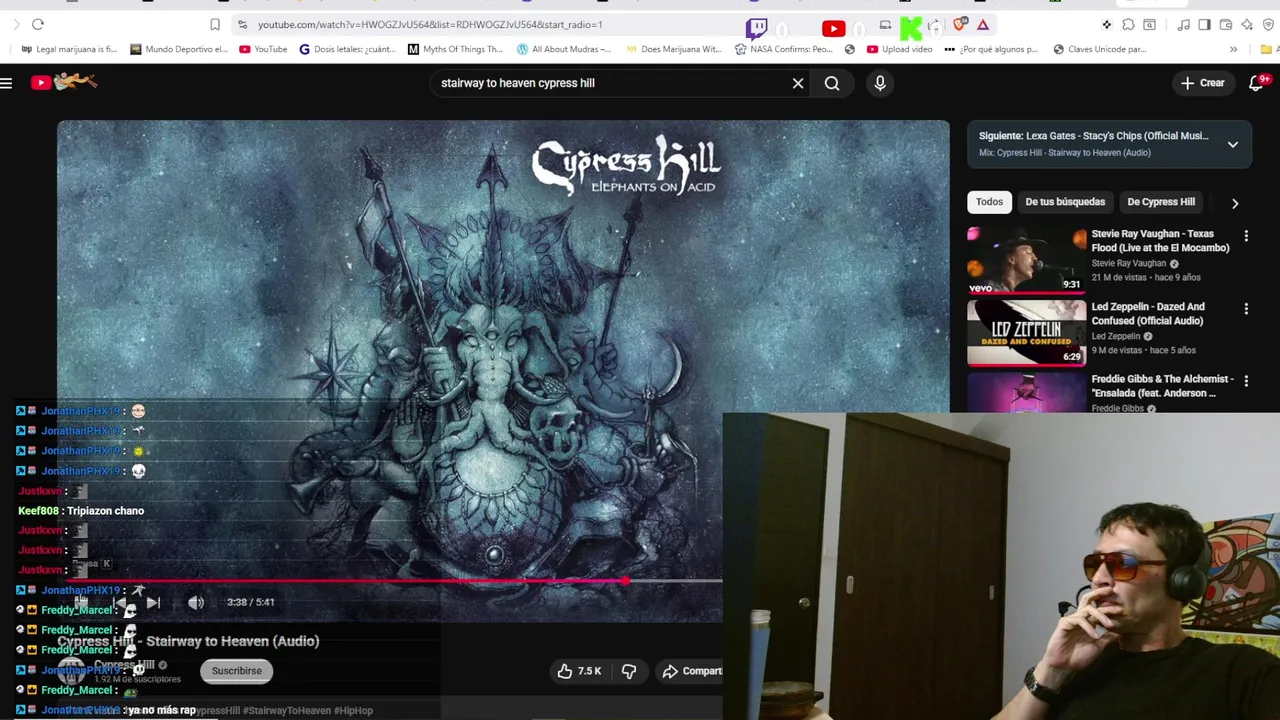Open Upload video bookmark
The image size is (1280, 720).
[899, 49]
